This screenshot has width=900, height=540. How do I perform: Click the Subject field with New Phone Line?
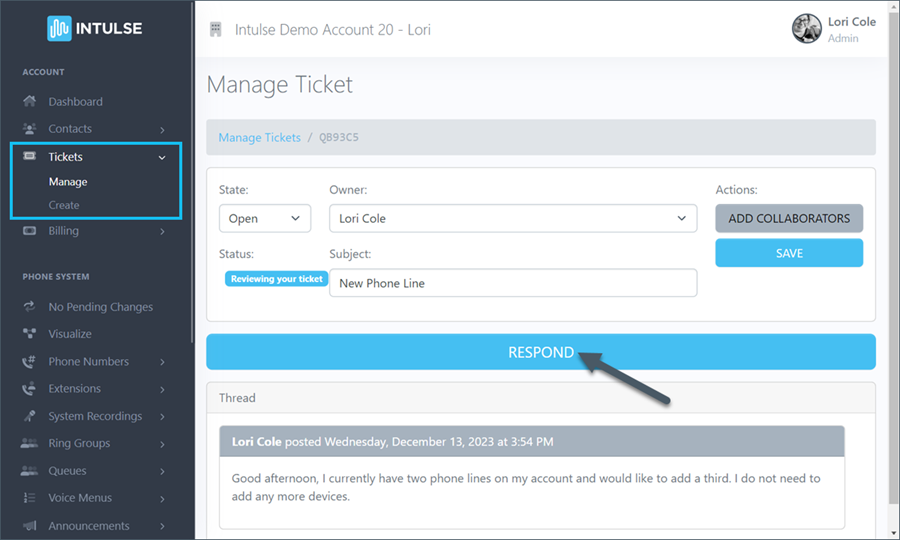pos(513,283)
